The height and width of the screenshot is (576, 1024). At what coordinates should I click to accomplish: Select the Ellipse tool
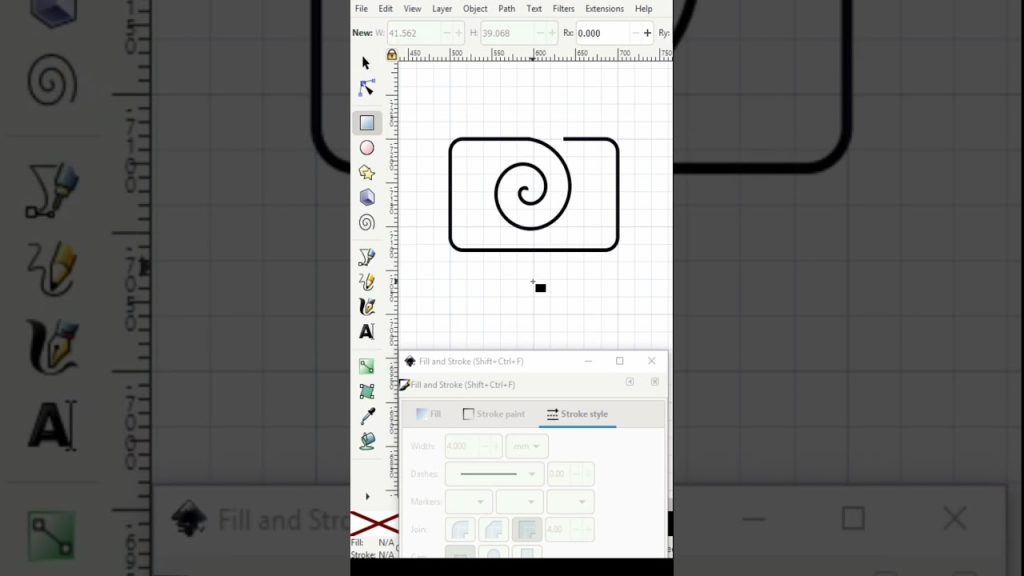pos(367,148)
